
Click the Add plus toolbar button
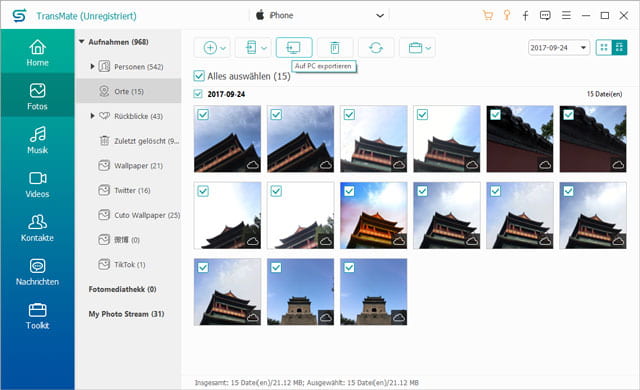click(x=210, y=48)
